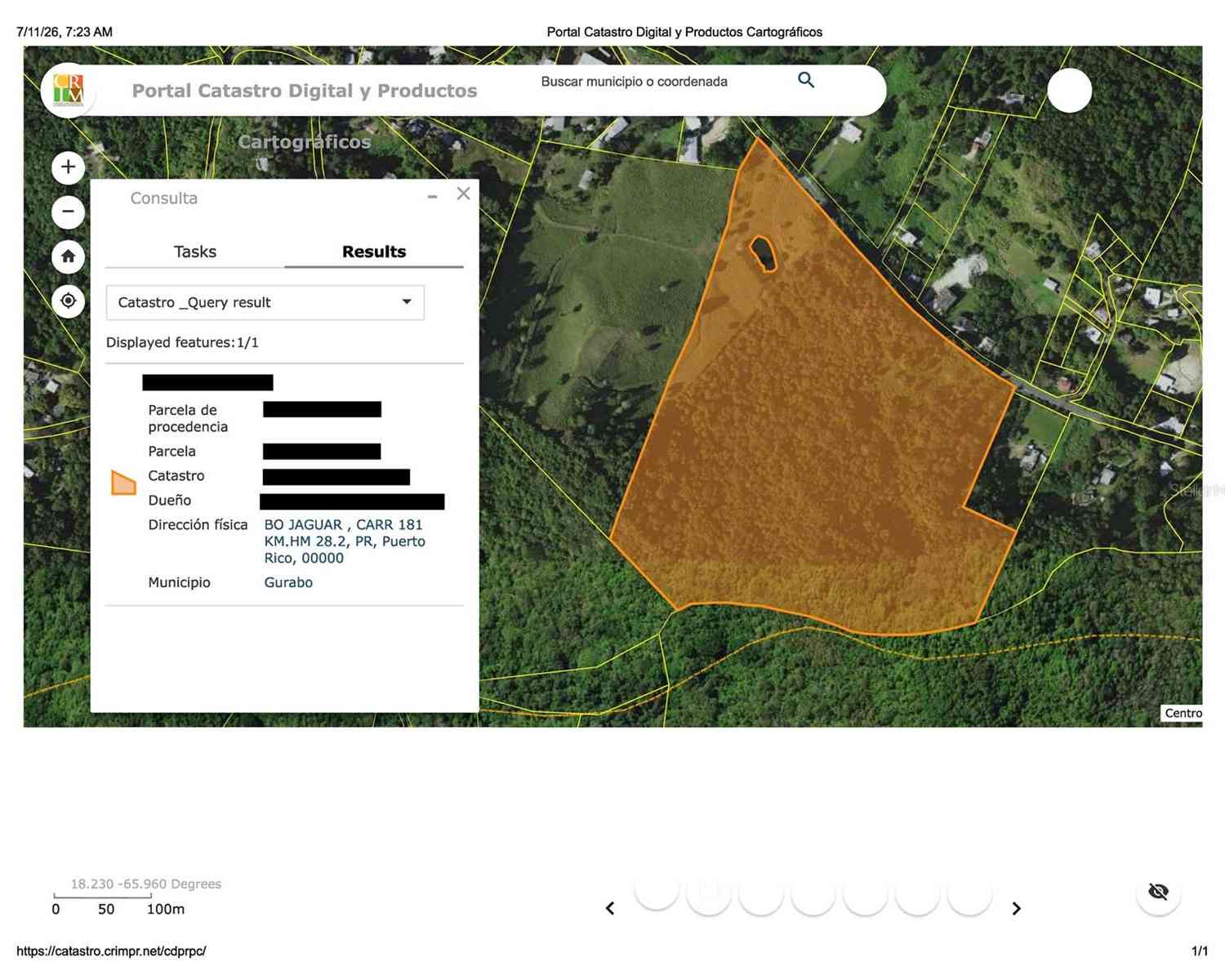Locate my position on the map
This screenshot has width=1225, height=980.
tap(69, 301)
